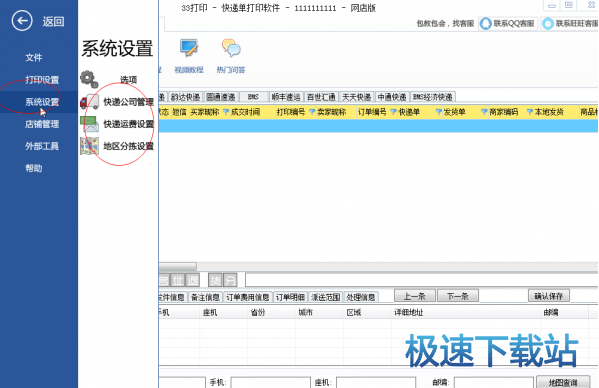Minimize the application window
This screenshot has width=599, height=388.
(x=552, y=5)
